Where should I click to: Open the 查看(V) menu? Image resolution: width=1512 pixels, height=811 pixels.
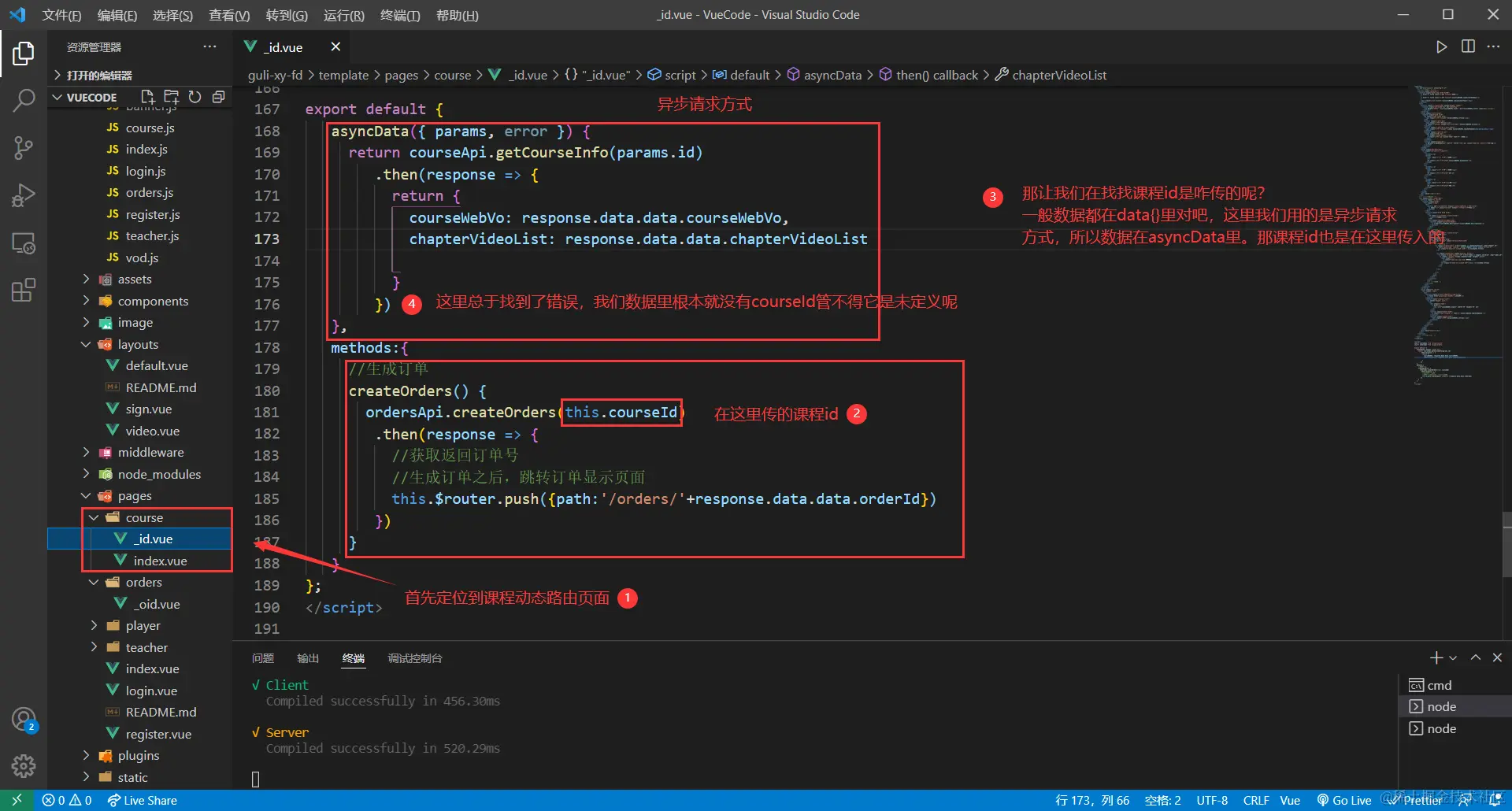[229, 15]
